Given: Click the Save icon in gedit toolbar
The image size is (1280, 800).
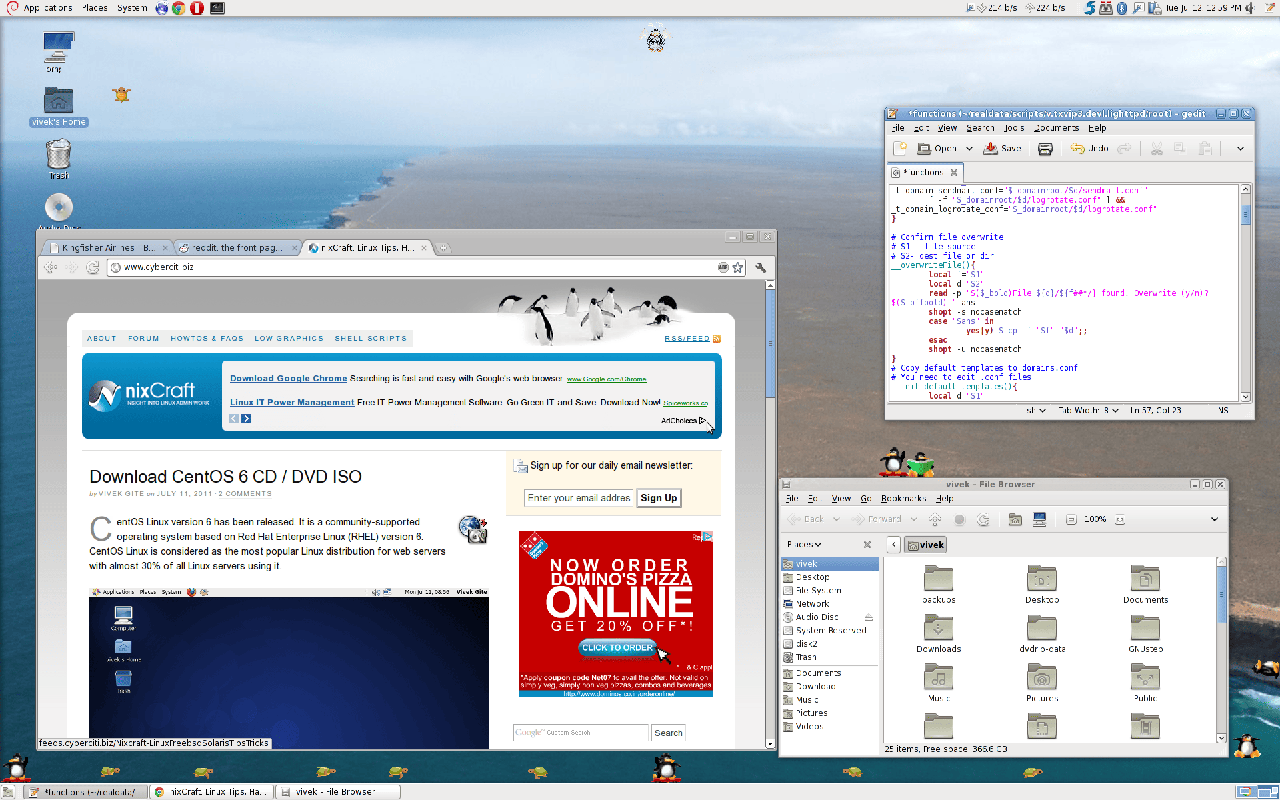Looking at the screenshot, I should pyautogui.click(x=991, y=148).
